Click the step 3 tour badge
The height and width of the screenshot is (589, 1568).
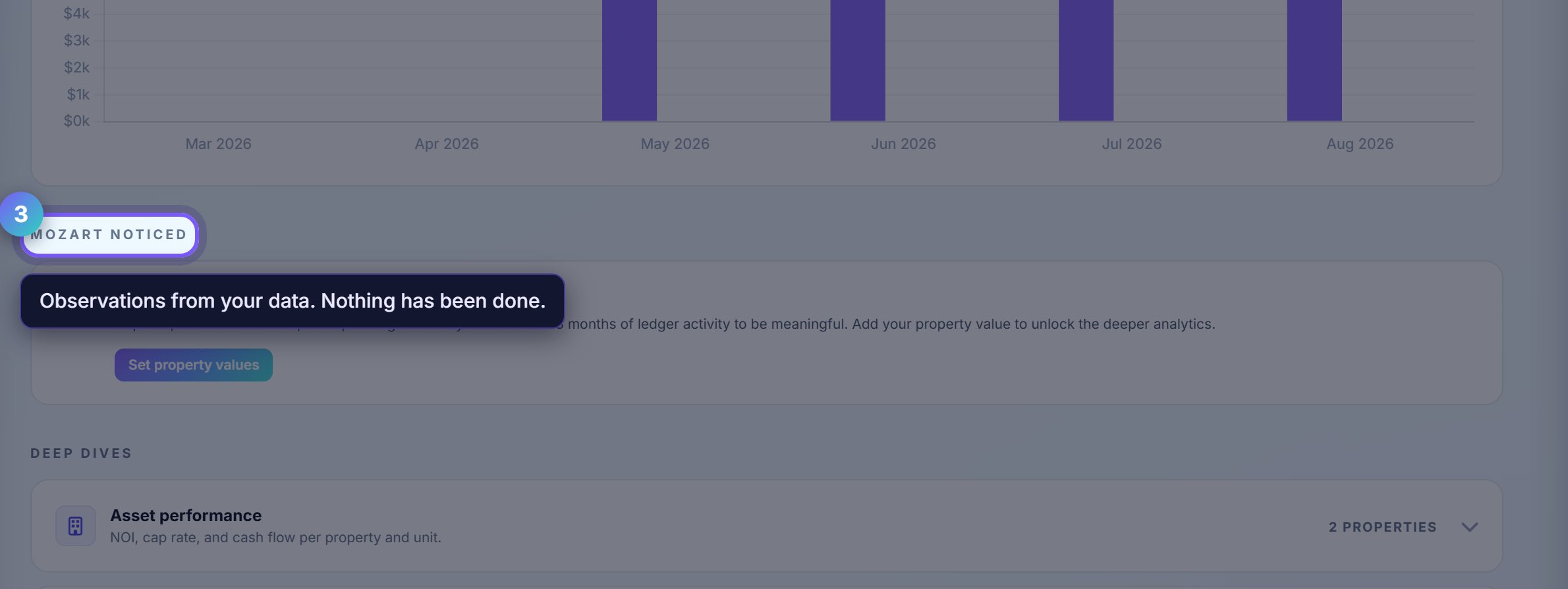tap(21, 214)
